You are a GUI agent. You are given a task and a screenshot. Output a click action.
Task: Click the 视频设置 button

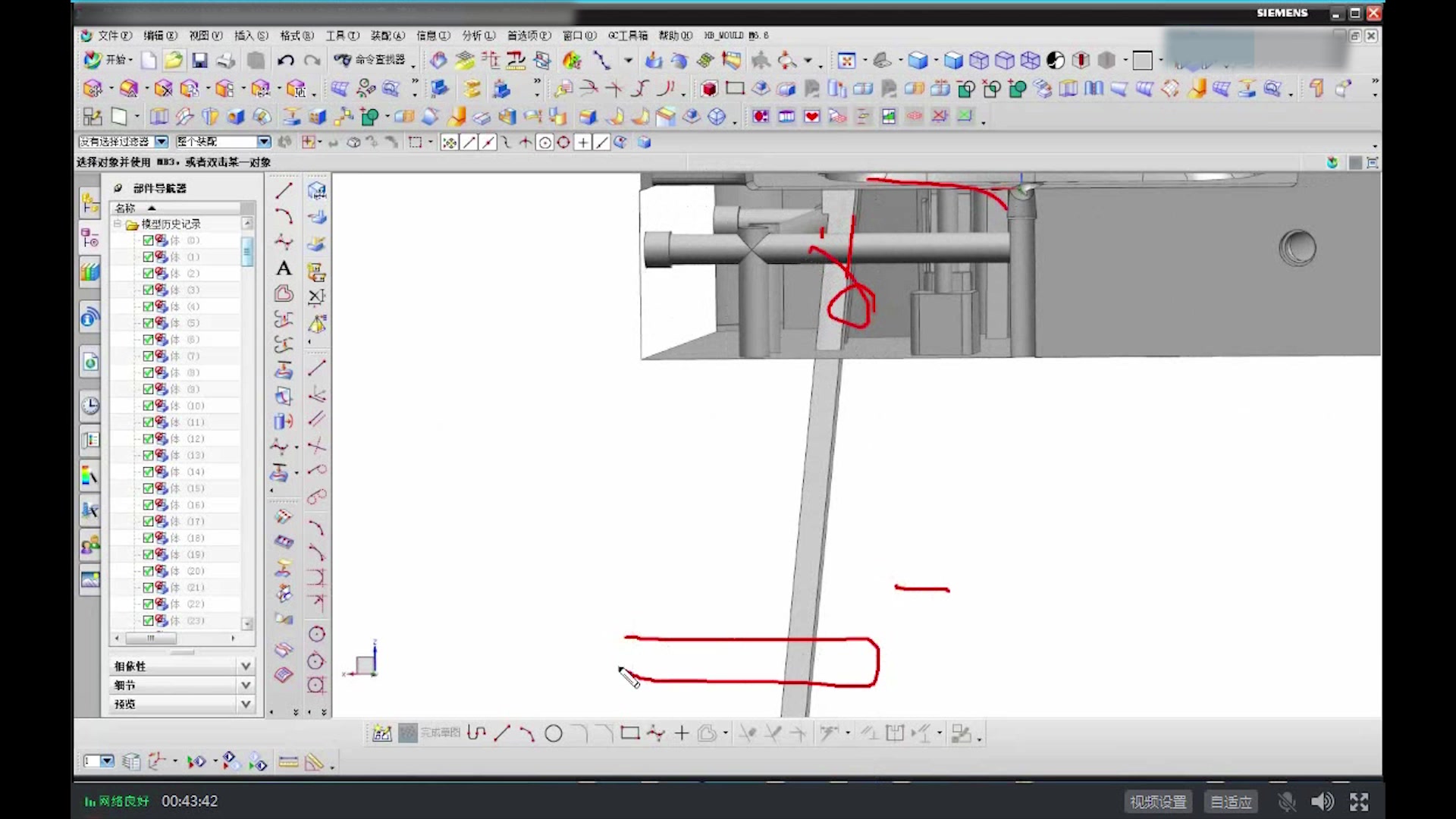[x=1158, y=802]
